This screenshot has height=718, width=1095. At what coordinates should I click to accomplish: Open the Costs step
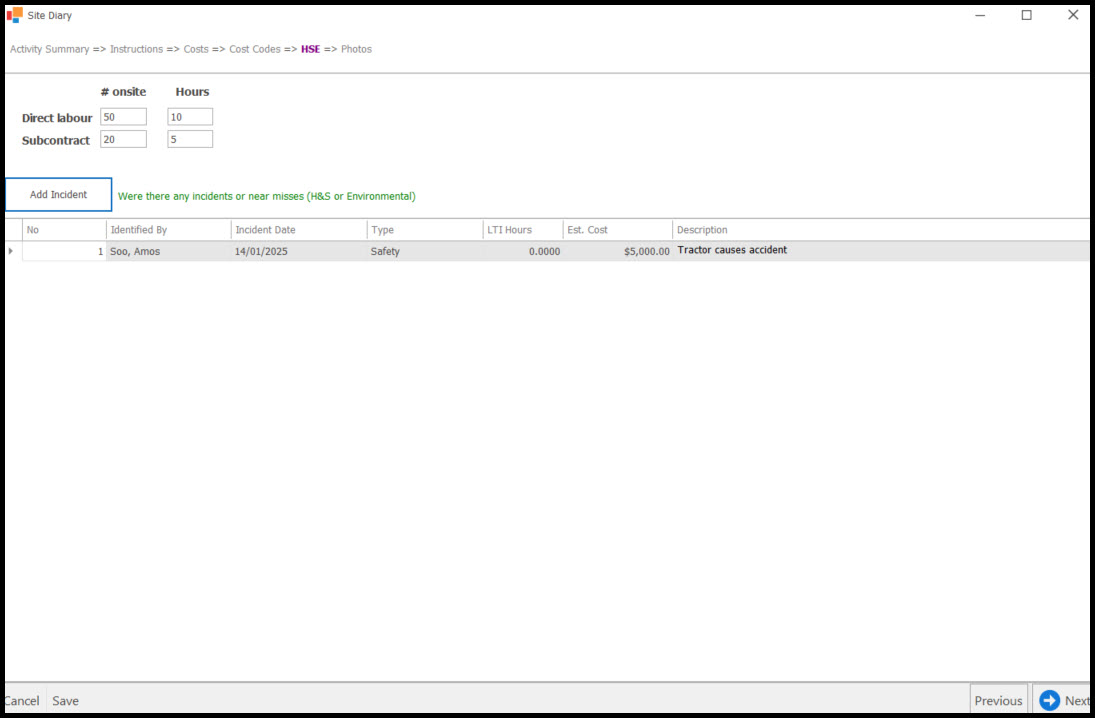pyautogui.click(x=196, y=49)
